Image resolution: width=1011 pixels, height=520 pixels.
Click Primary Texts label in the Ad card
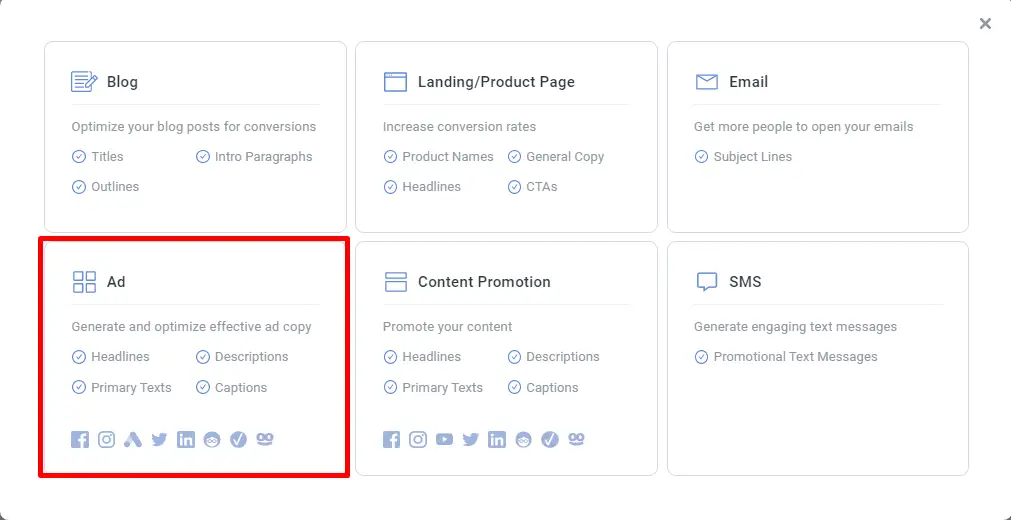click(x=132, y=388)
